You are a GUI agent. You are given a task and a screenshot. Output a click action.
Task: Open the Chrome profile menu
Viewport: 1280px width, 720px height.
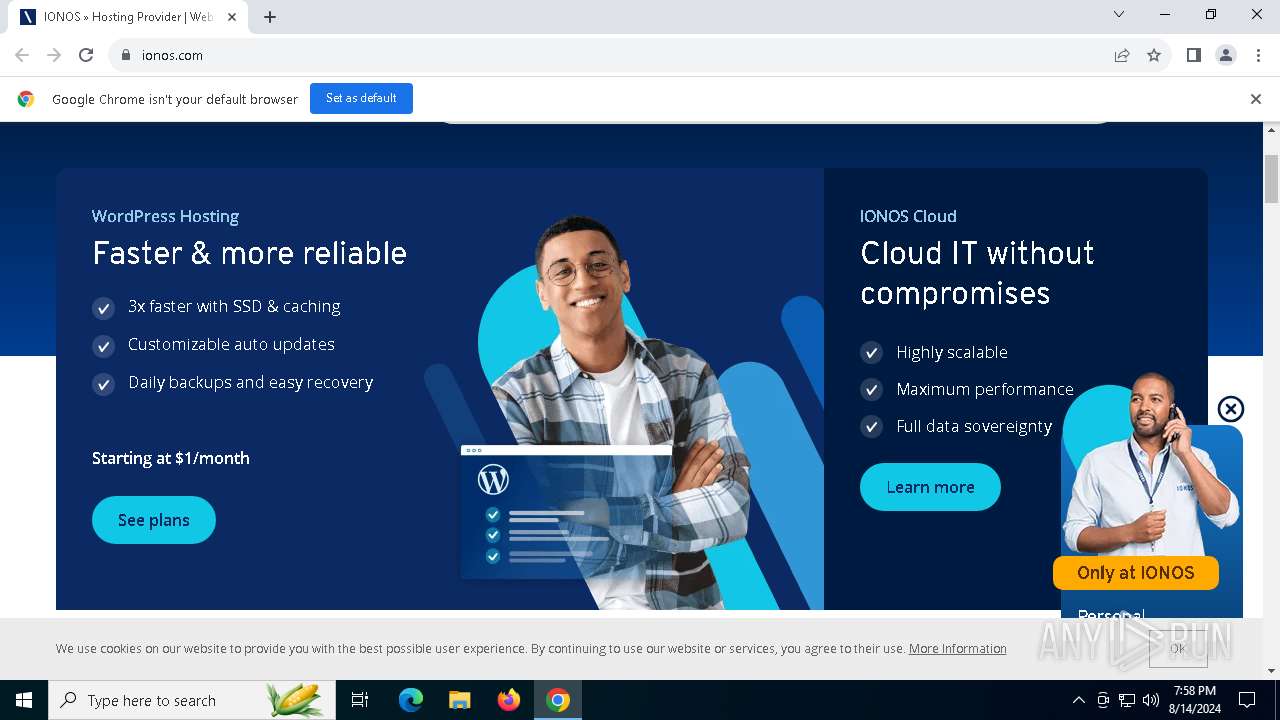(x=1226, y=55)
